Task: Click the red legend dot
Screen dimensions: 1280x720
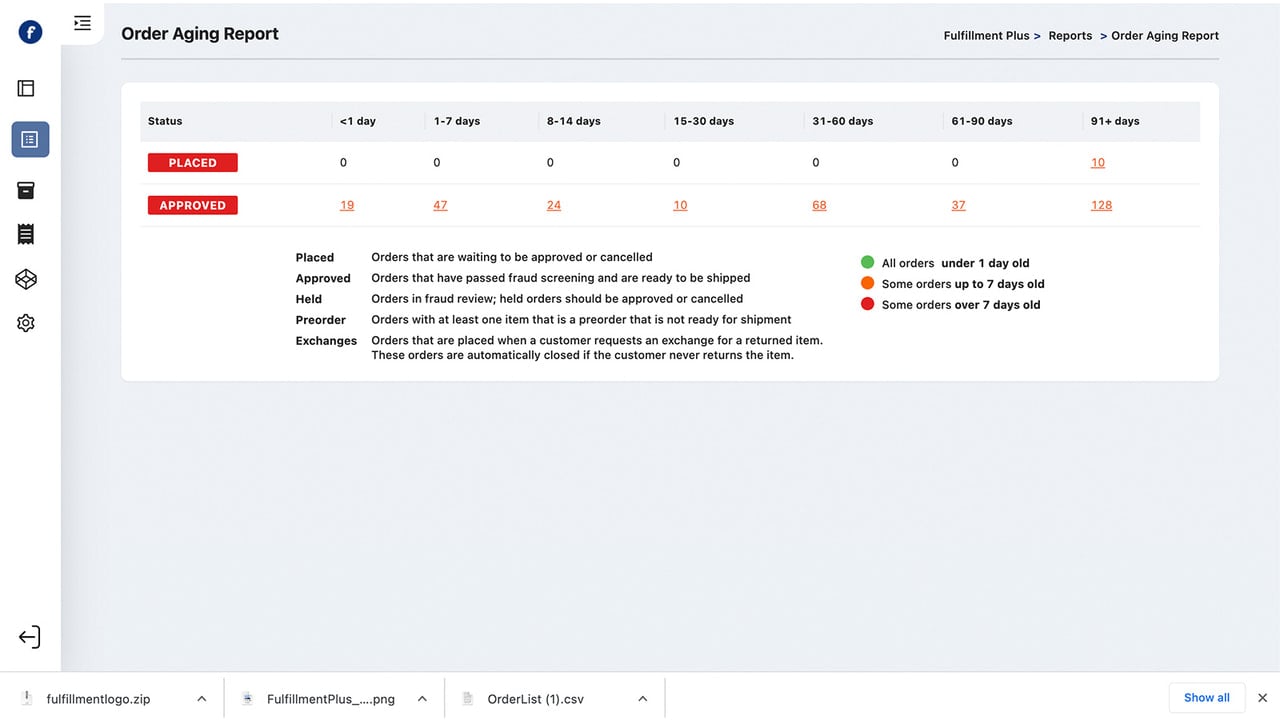Action: [867, 304]
